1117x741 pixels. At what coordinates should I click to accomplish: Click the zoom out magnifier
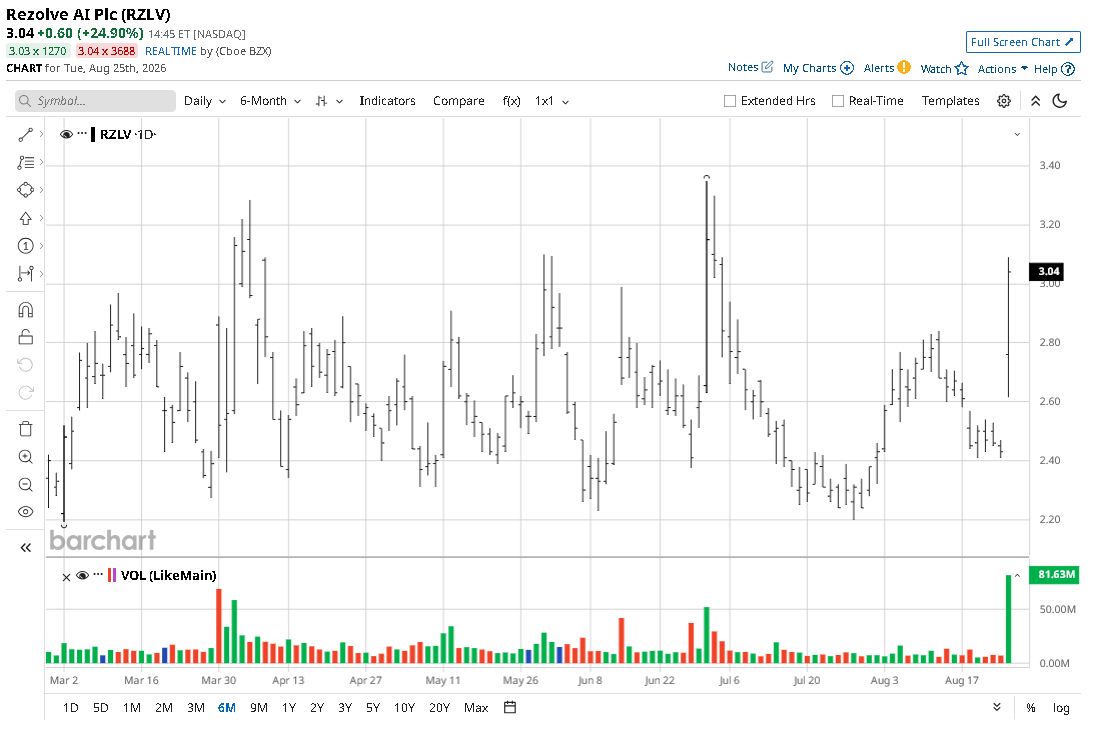(26, 484)
